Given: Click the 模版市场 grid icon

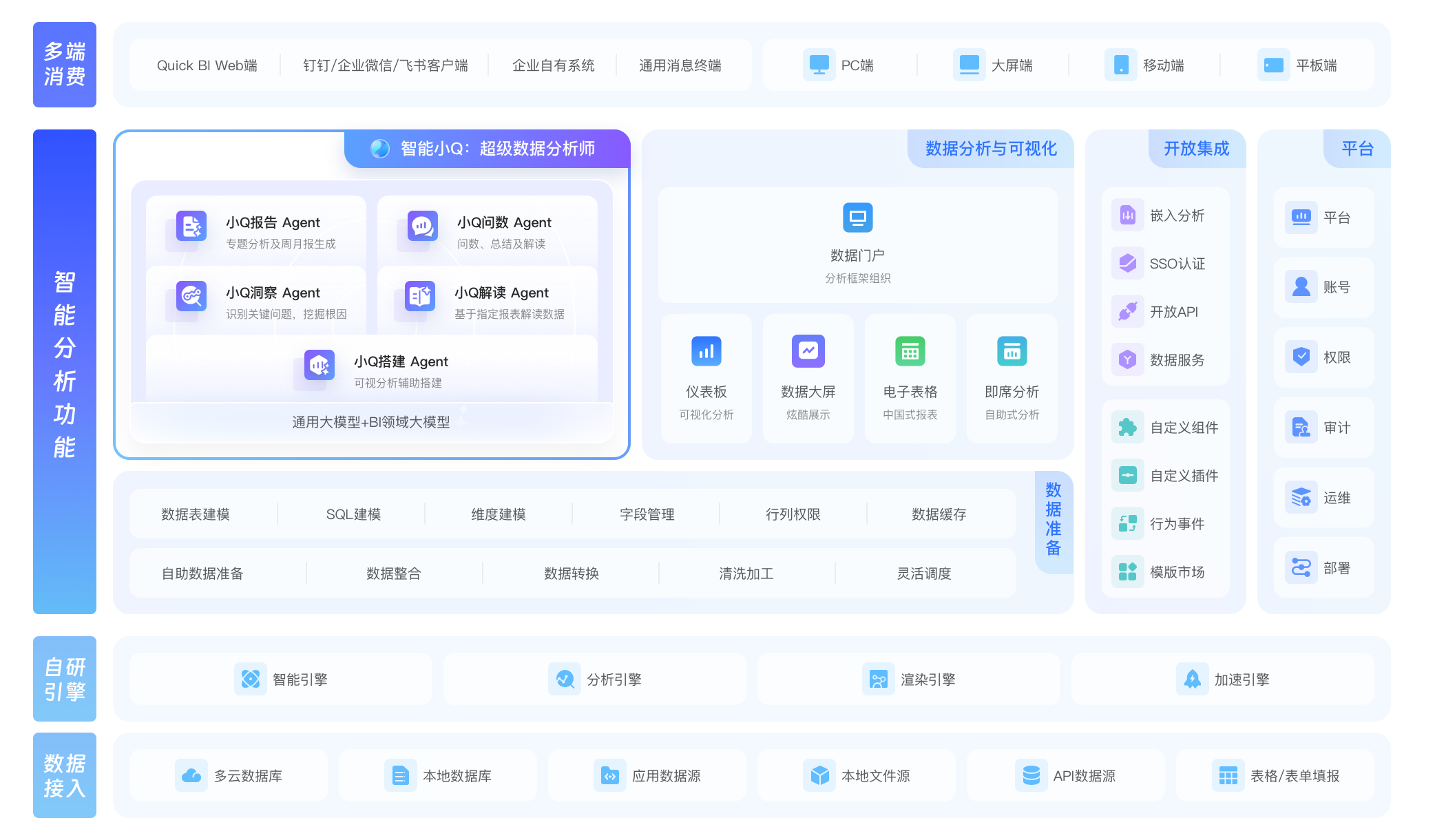Looking at the screenshot, I should click(1127, 571).
